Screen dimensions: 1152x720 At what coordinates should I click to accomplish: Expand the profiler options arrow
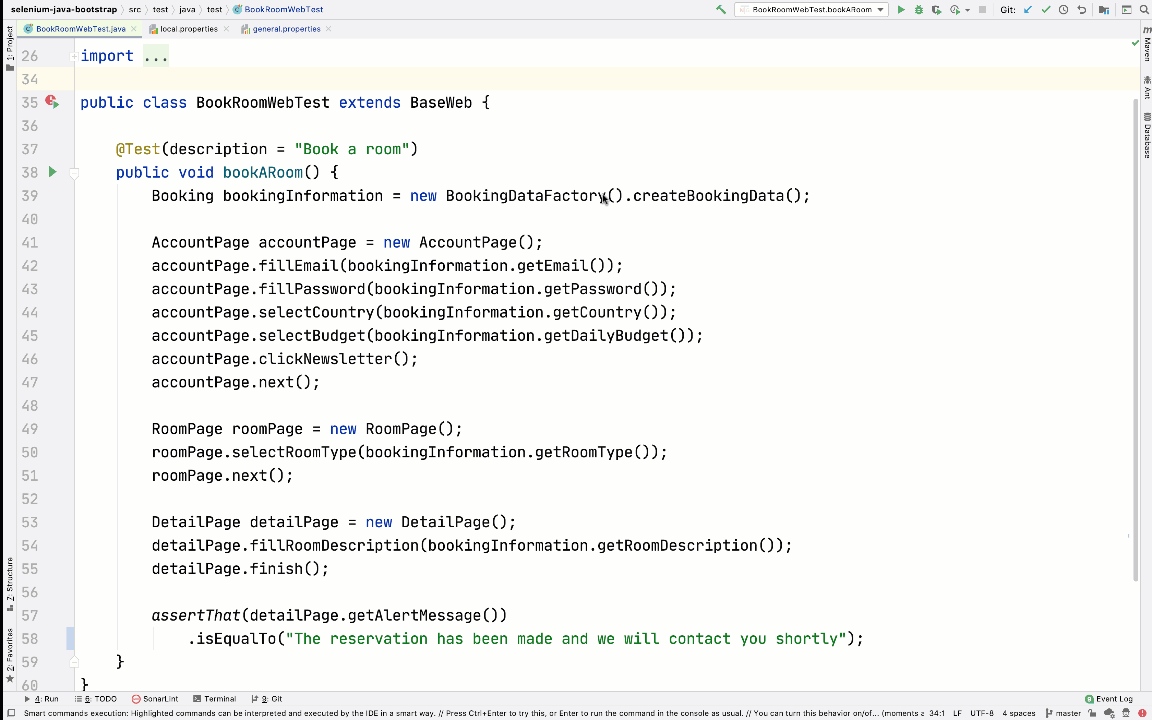click(967, 10)
